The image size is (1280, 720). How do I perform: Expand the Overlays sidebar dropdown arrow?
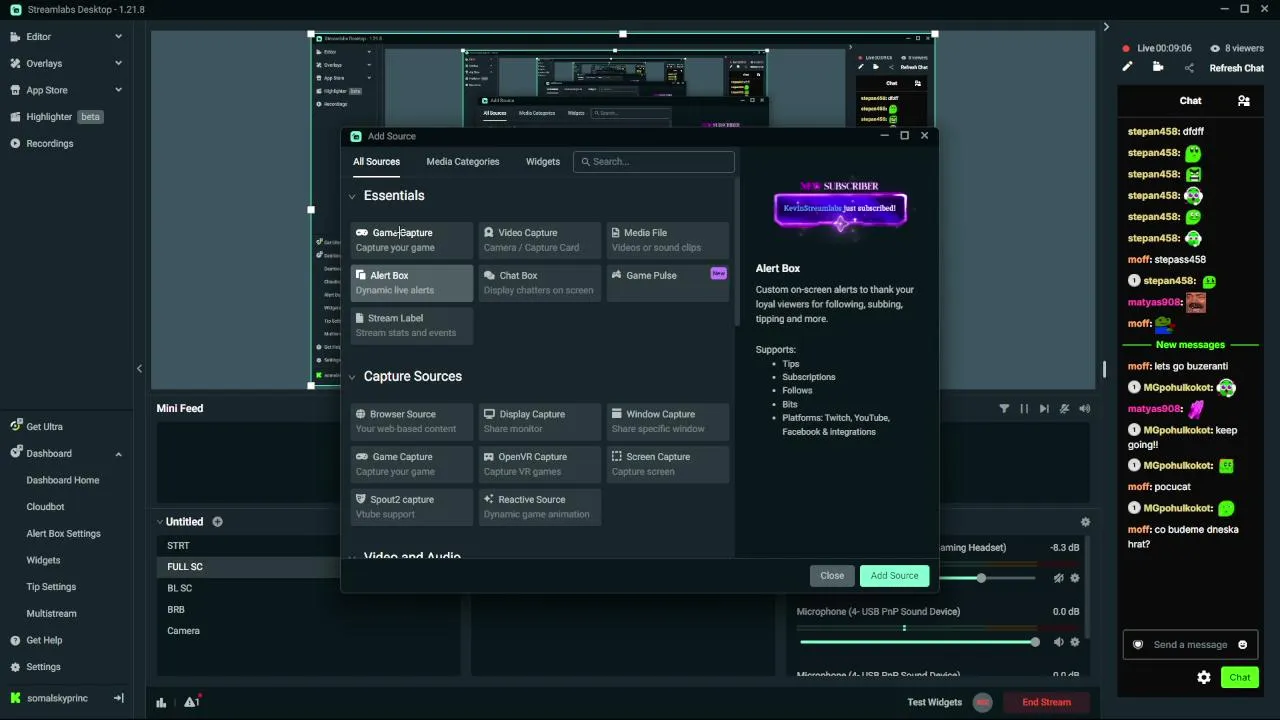[x=118, y=63]
